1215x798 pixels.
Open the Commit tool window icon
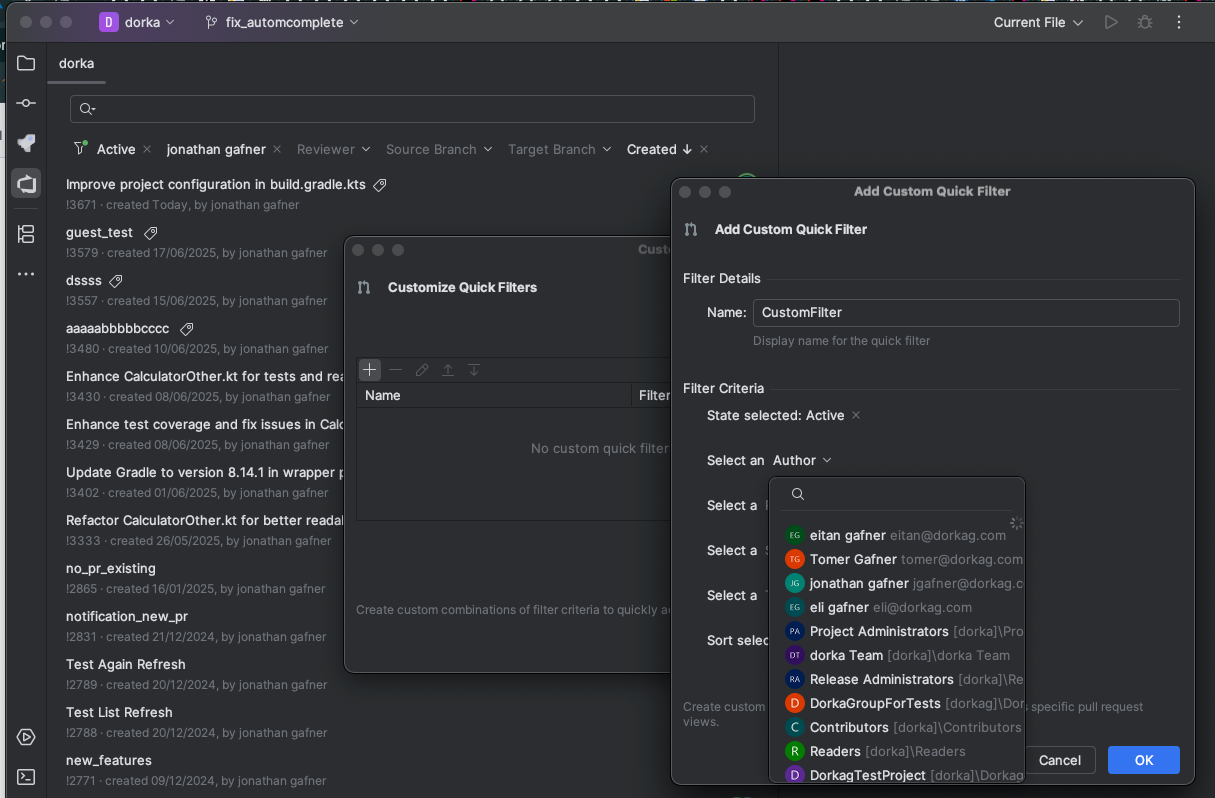(x=26, y=103)
